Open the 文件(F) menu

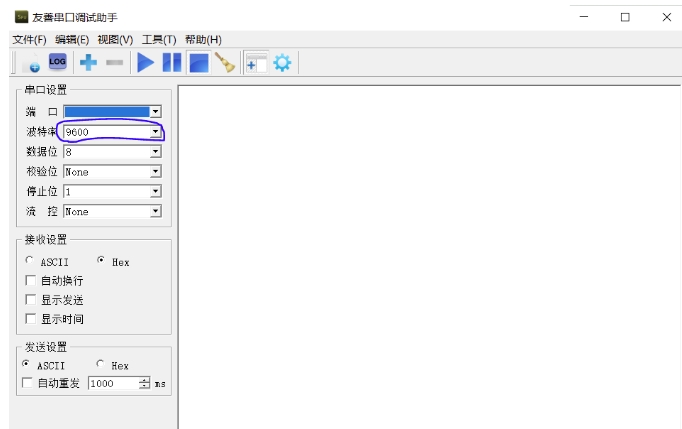click(x=29, y=40)
